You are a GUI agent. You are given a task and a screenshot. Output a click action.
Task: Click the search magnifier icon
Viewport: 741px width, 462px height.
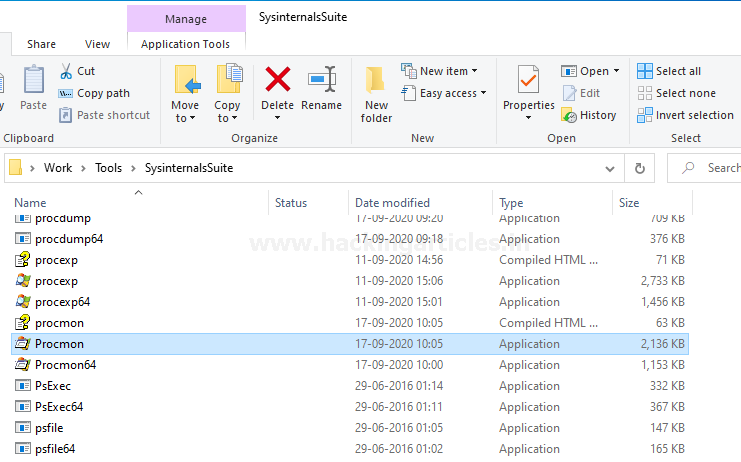click(689, 168)
